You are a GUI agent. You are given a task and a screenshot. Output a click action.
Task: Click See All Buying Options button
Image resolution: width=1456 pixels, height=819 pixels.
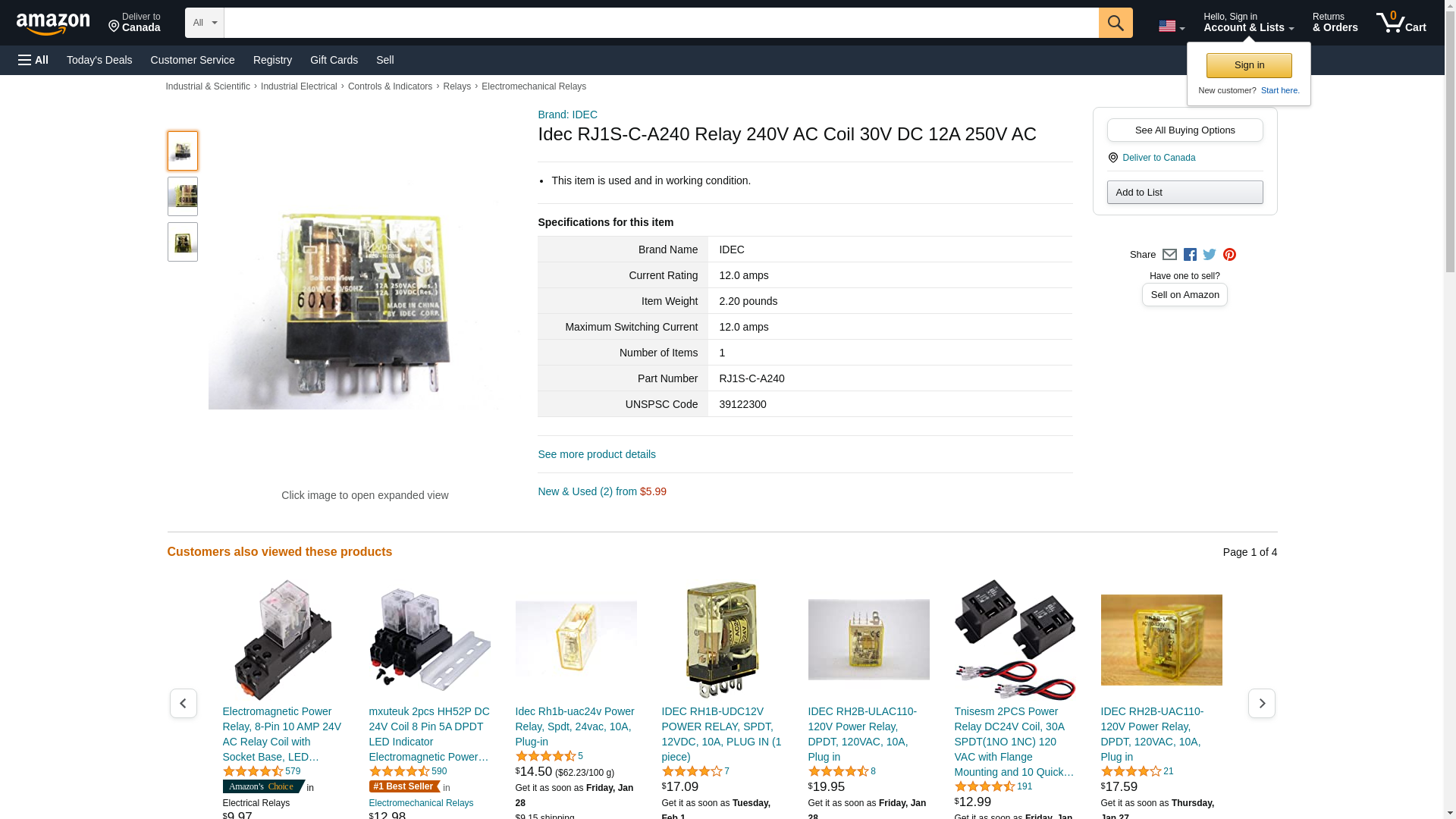[x=1185, y=130]
